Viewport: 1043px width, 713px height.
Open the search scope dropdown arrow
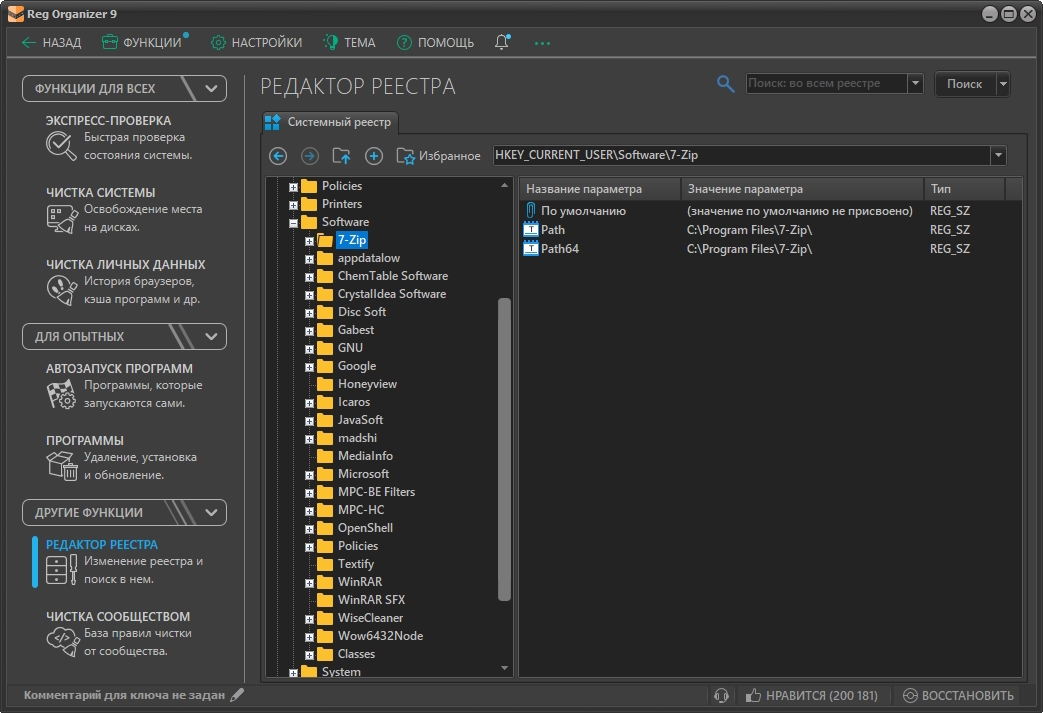(x=915, y=84)
